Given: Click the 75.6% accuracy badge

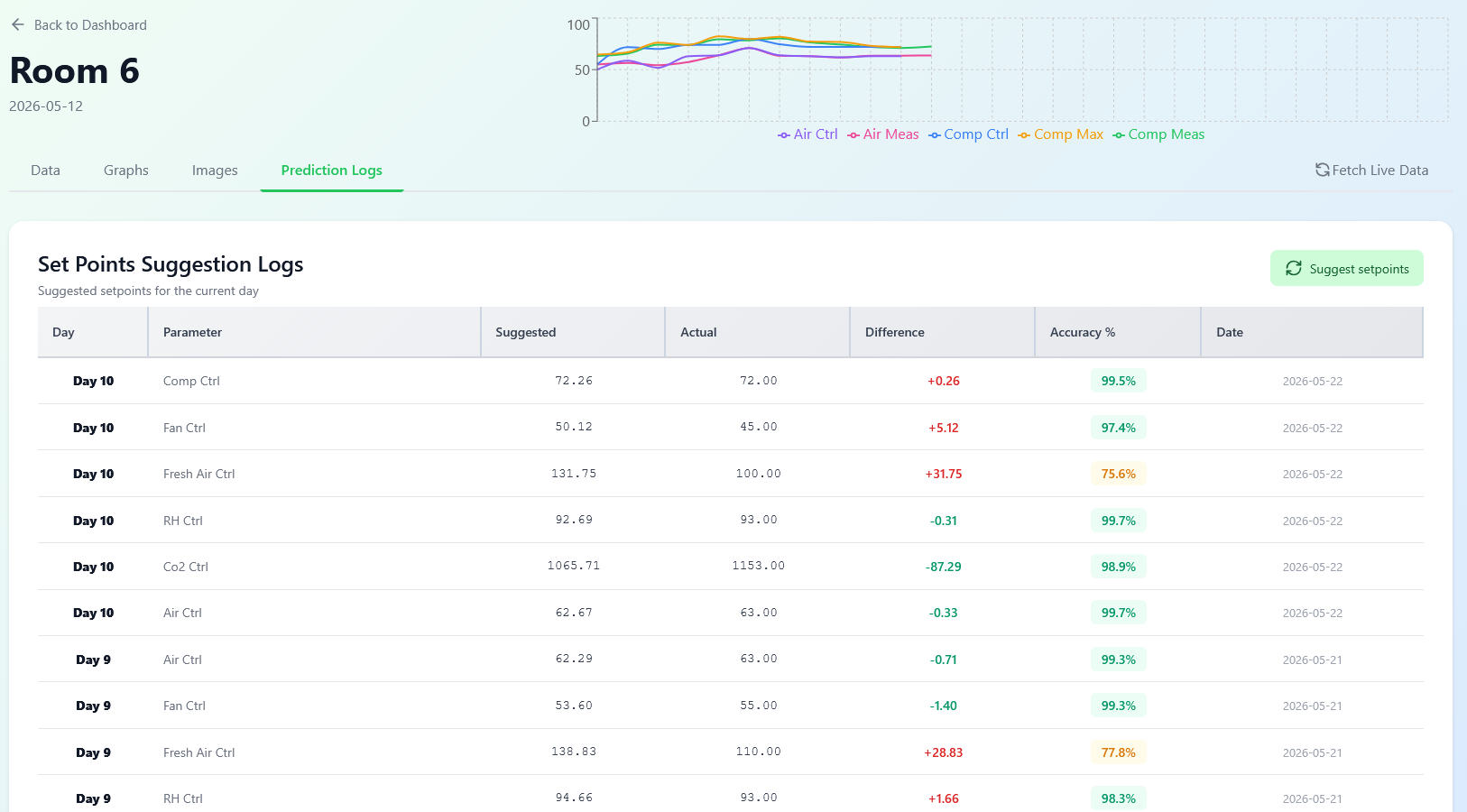Looking at the screenshot, I should [x=1119, y=474].
